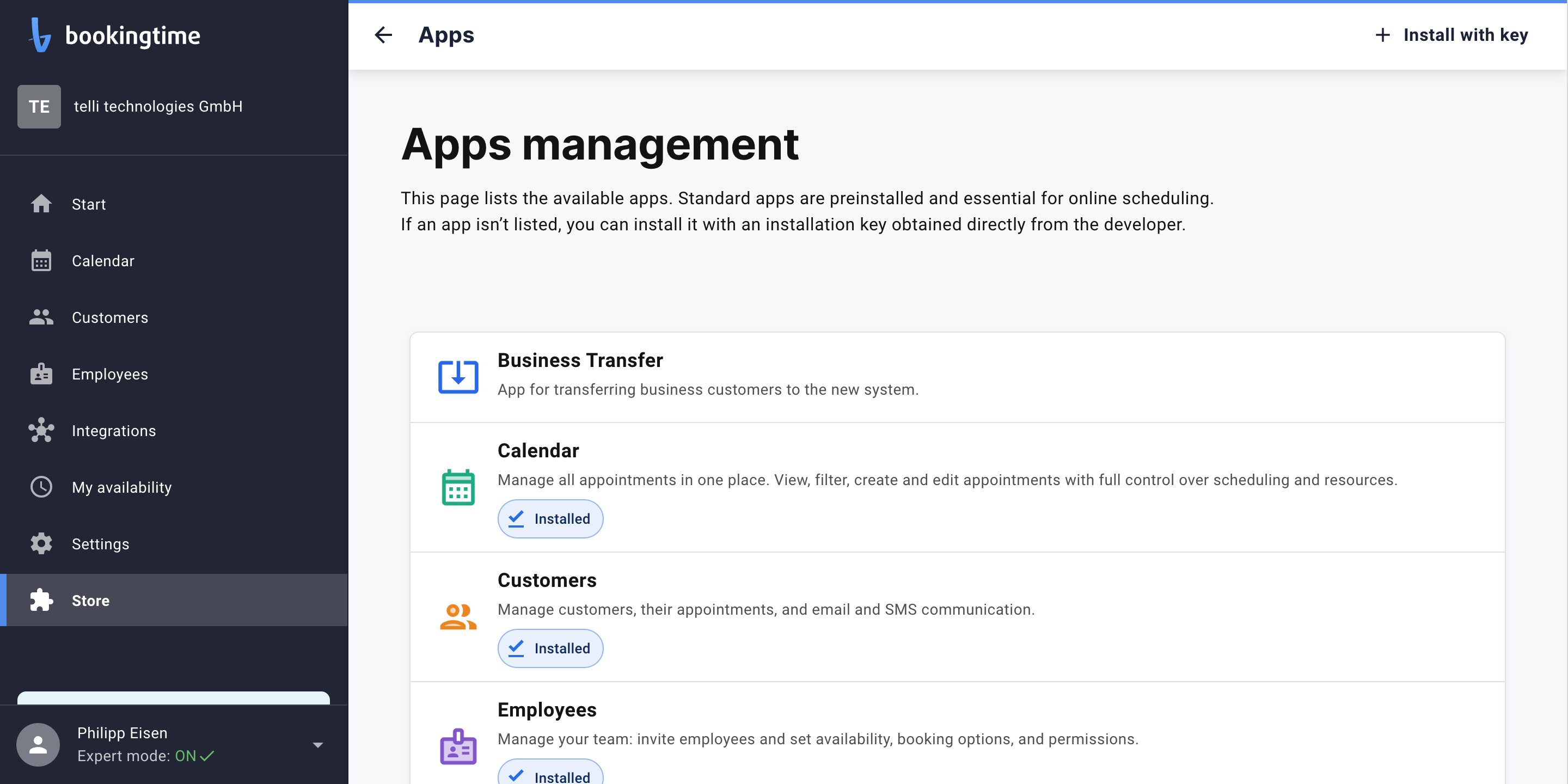Viewport: 1568px width, 784px height.
Task: Open the Calendar app title in list
Action: tap(538, 450)
